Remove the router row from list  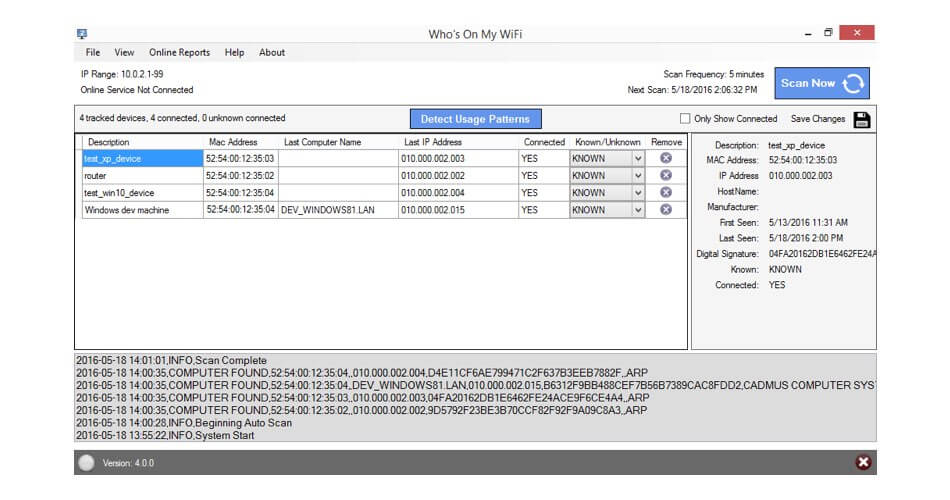[666, 175]
